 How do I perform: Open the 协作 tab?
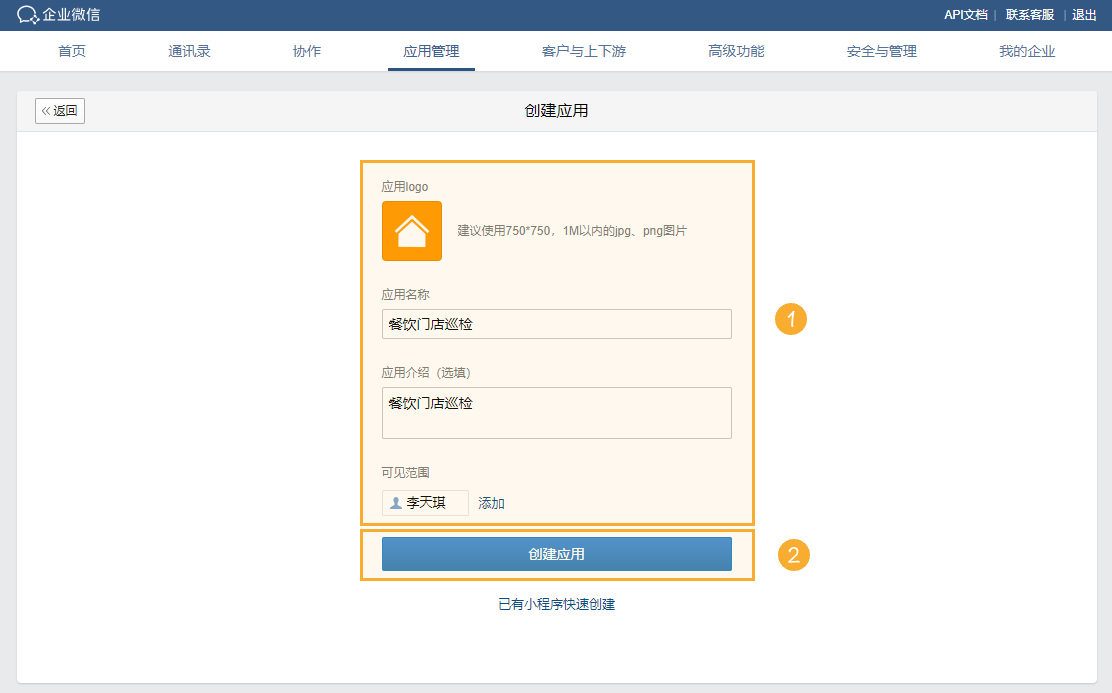pos(307,51)
